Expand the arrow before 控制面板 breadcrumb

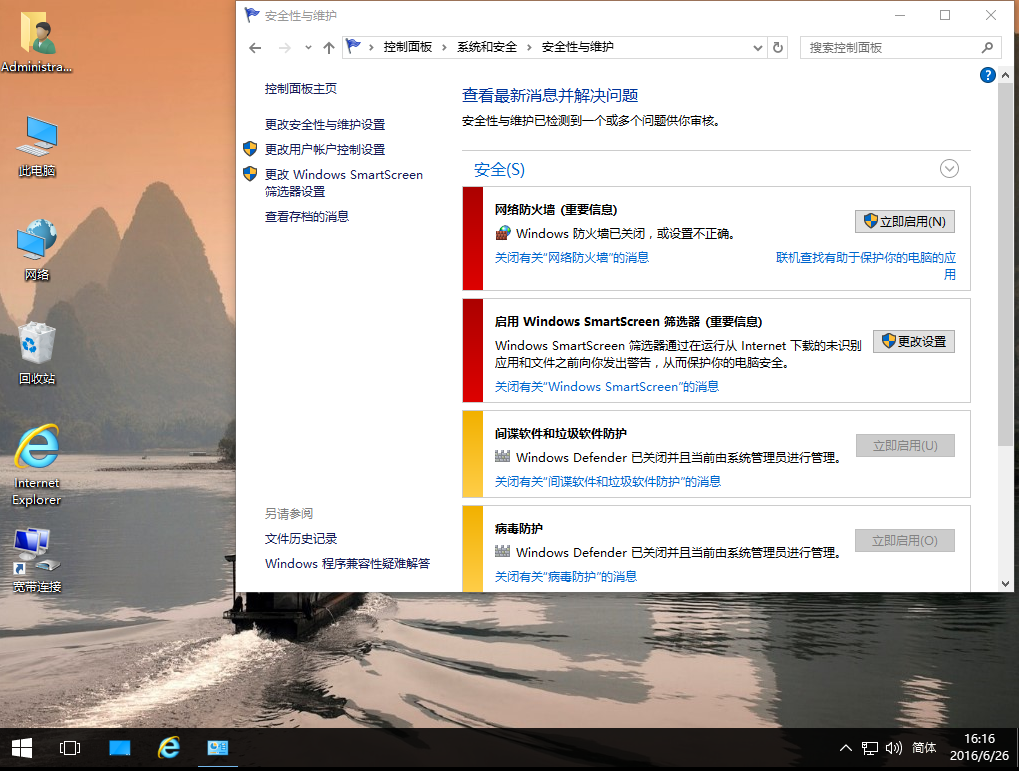(371, 47)
